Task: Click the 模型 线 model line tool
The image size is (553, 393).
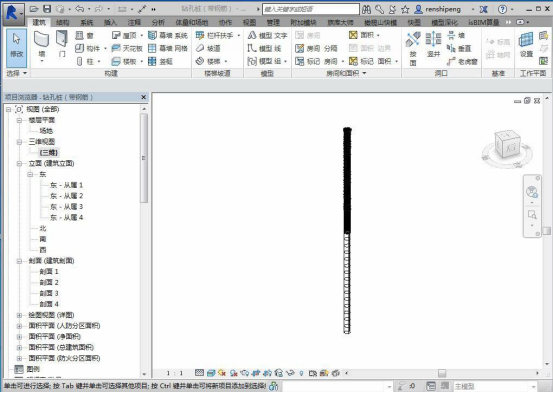Action: click(x=264, y=48)
